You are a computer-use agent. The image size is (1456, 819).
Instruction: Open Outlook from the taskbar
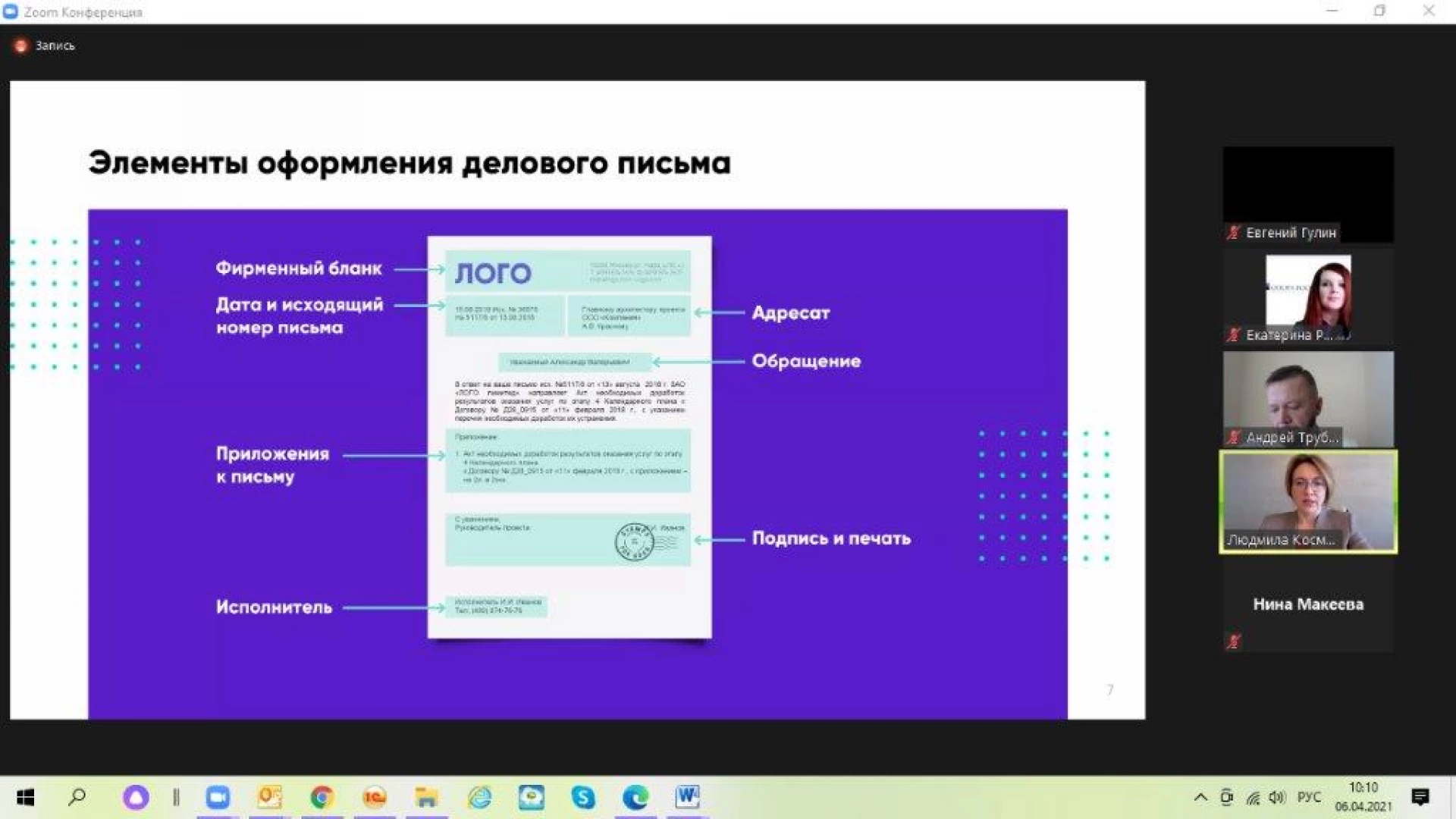[x=269, y=797]
